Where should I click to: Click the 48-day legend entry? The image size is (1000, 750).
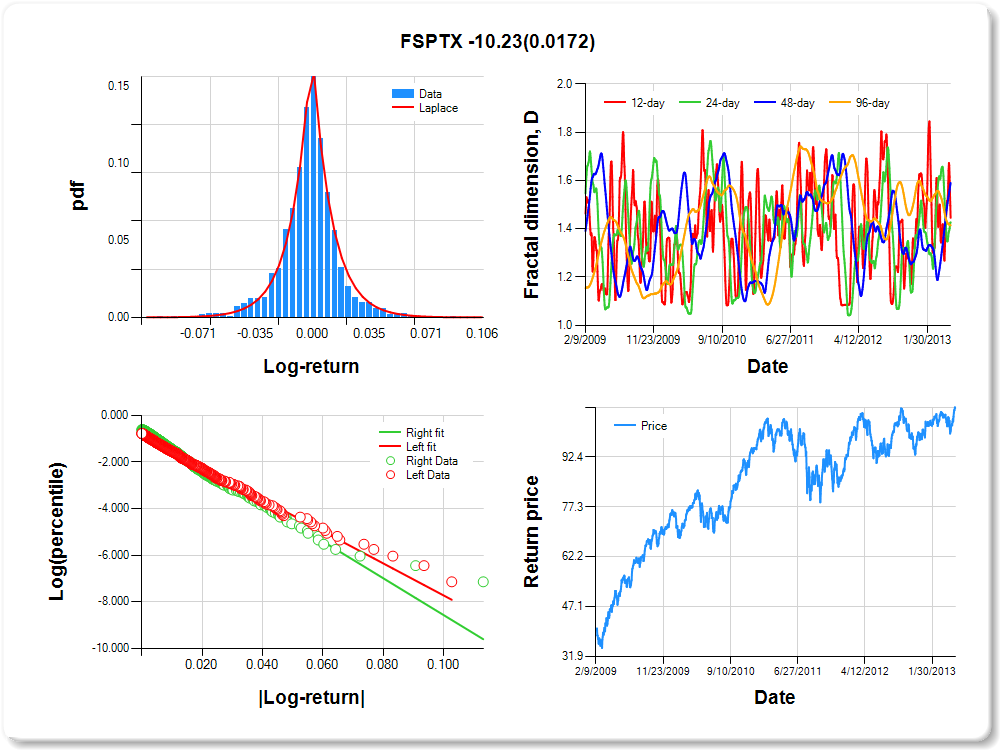[784, 103]
